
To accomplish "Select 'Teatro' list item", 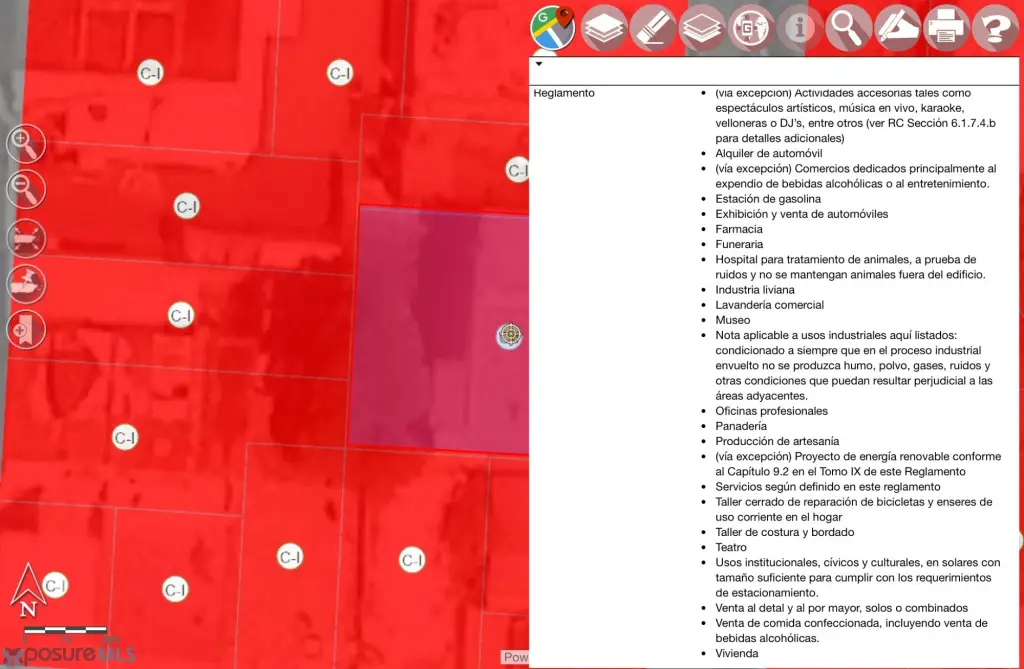I will pyautogui.click(x=731, y=547).
